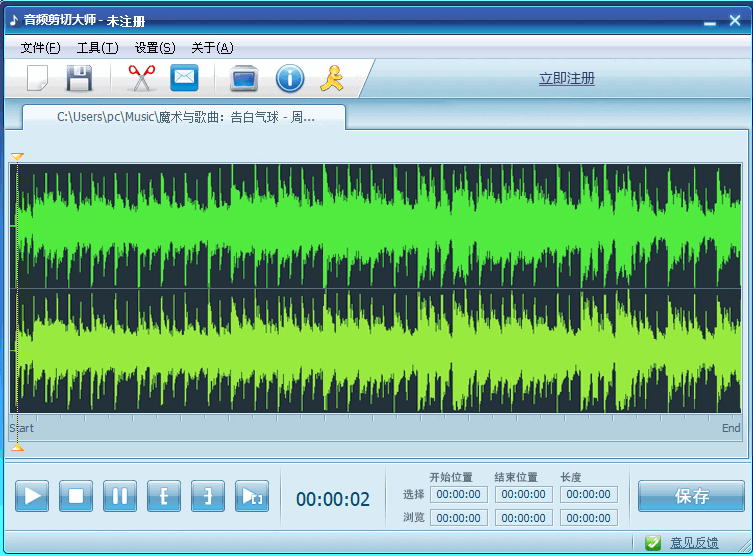Click the new blank file icon
Screen dimensions: 753x556
(37, 78)
